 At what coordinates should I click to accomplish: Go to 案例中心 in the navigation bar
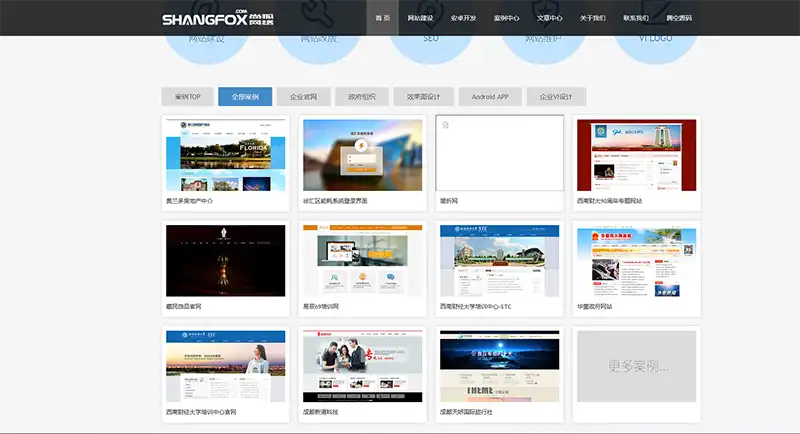[507, 18]
